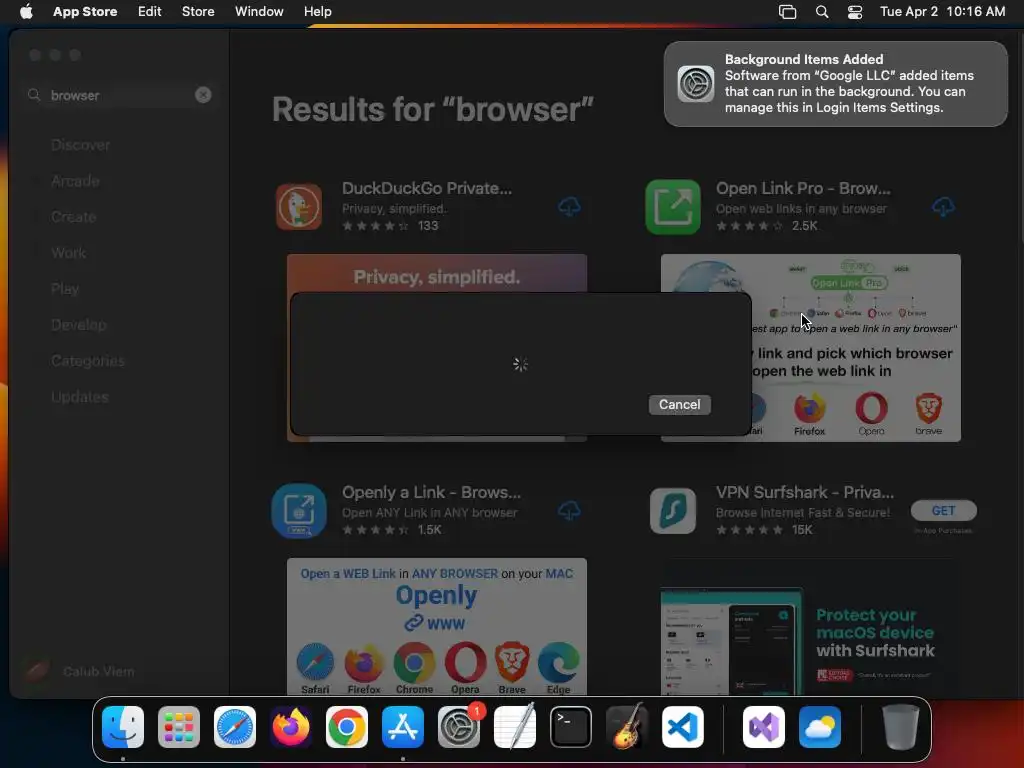1024x768 pixels.
Task: Open Launchpad from the Dock
Action: (179, 727)
